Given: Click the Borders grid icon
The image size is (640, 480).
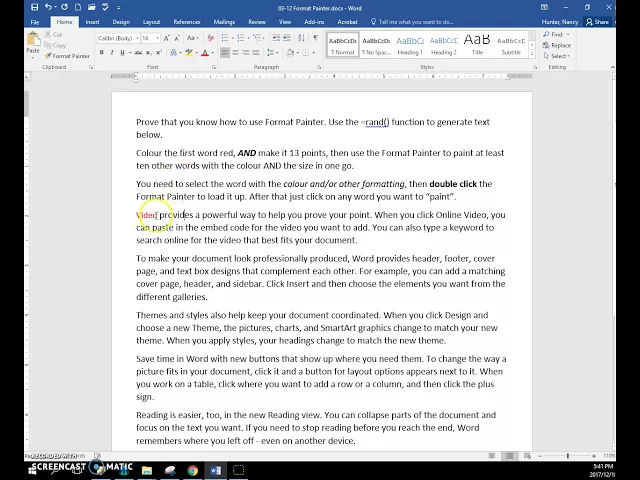Looking at the screenshot, I should pos(305,53).
